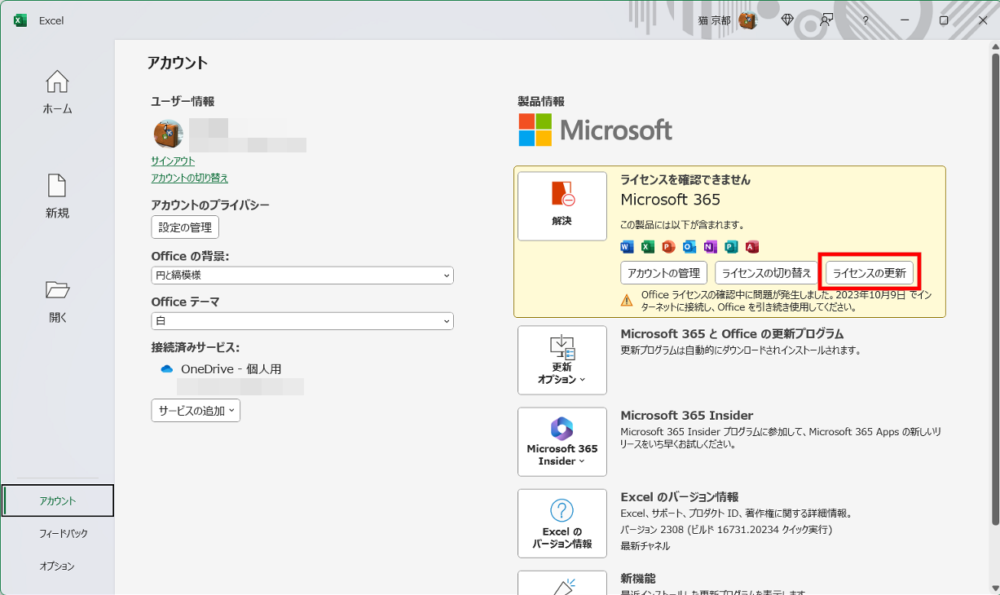Click the Word app icon
The height and width of the screenshot is (595, 1000).
(x=627, y=247)
